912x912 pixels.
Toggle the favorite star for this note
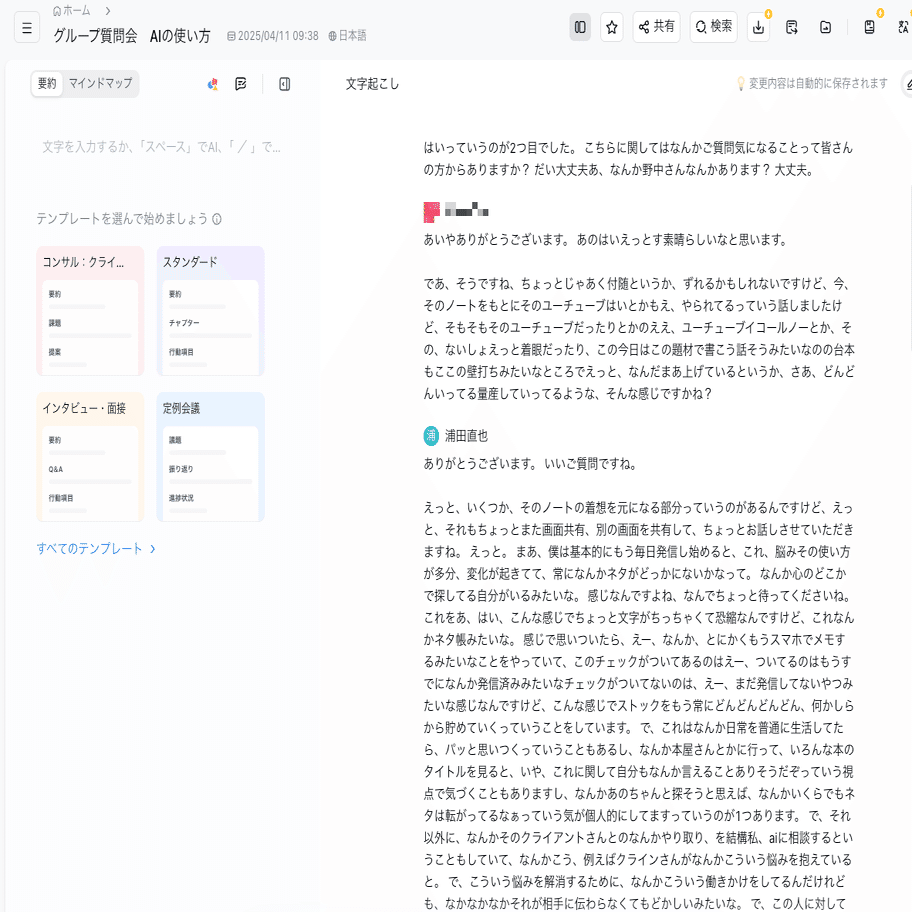[611, 27]
